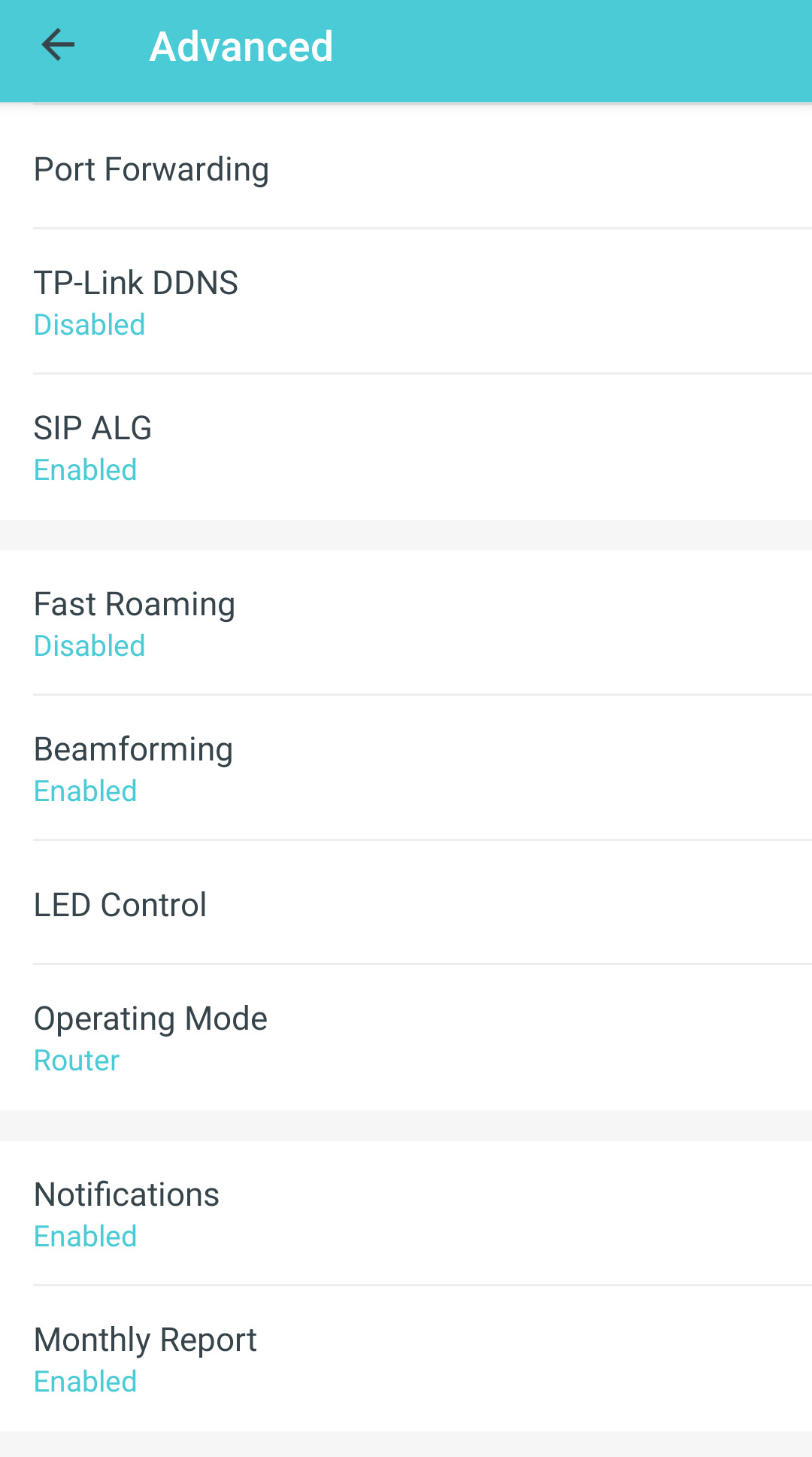Click the Monthly Report Enabled status
Screen dimensions: 812x1457
tap(86, 1382)
